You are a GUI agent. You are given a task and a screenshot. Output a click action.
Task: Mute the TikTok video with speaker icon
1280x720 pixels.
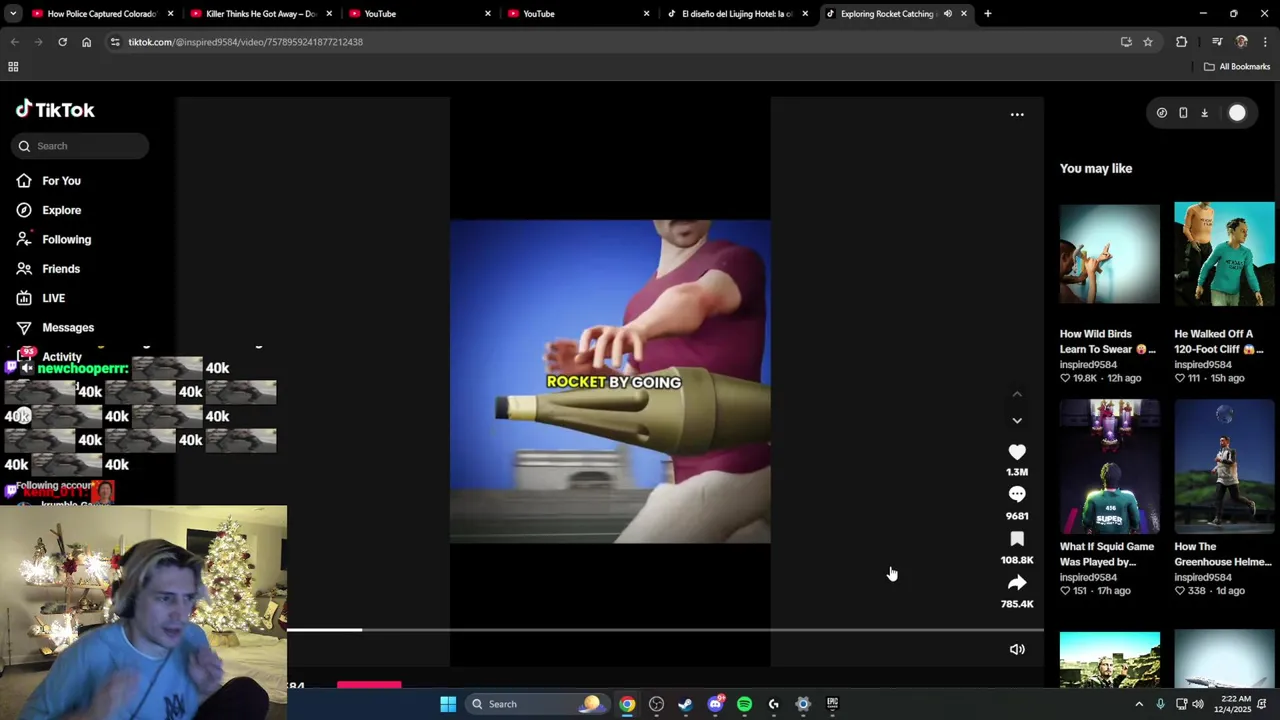coord(1017,650)
